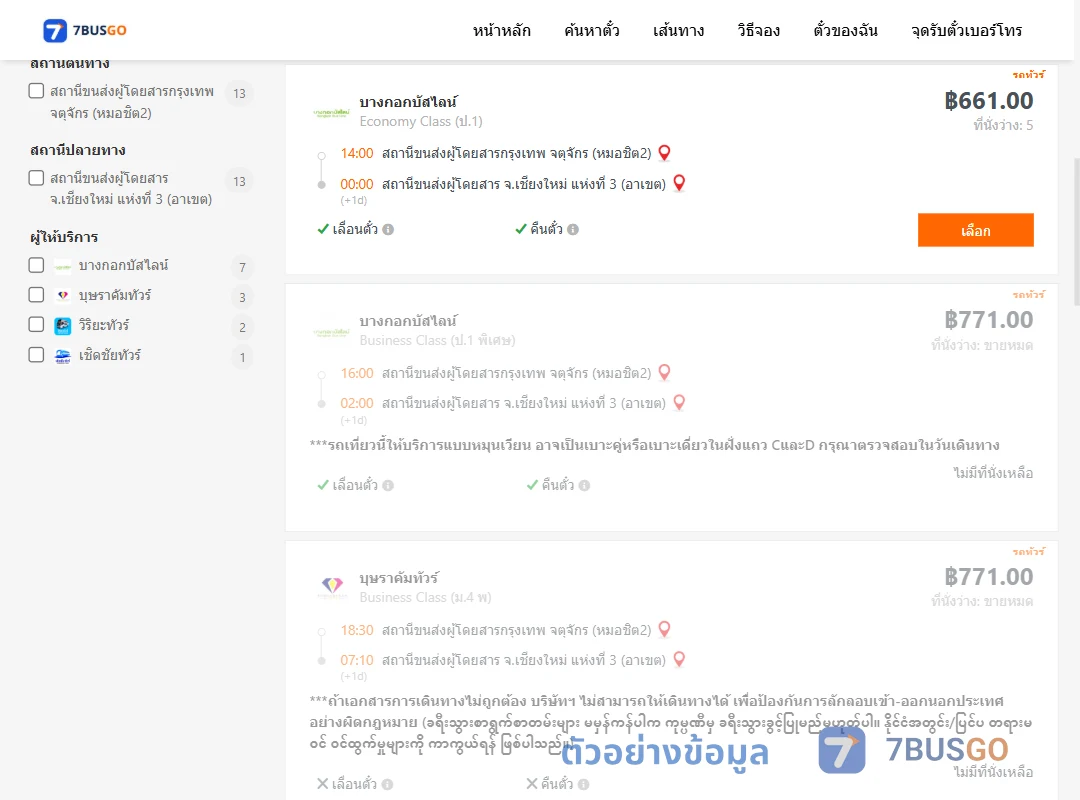The width and height of the screenshot is (1080, 800).
Task: Check origin station หมอชิต2 filter
Action: click(37, 91)
